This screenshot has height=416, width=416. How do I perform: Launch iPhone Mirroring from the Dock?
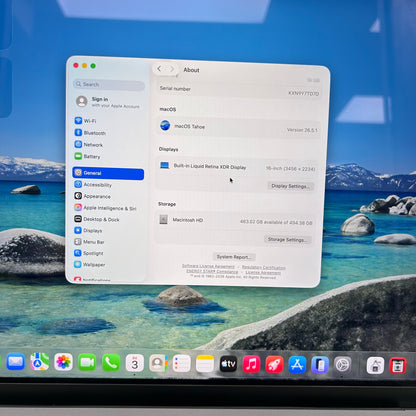(320, 365)
